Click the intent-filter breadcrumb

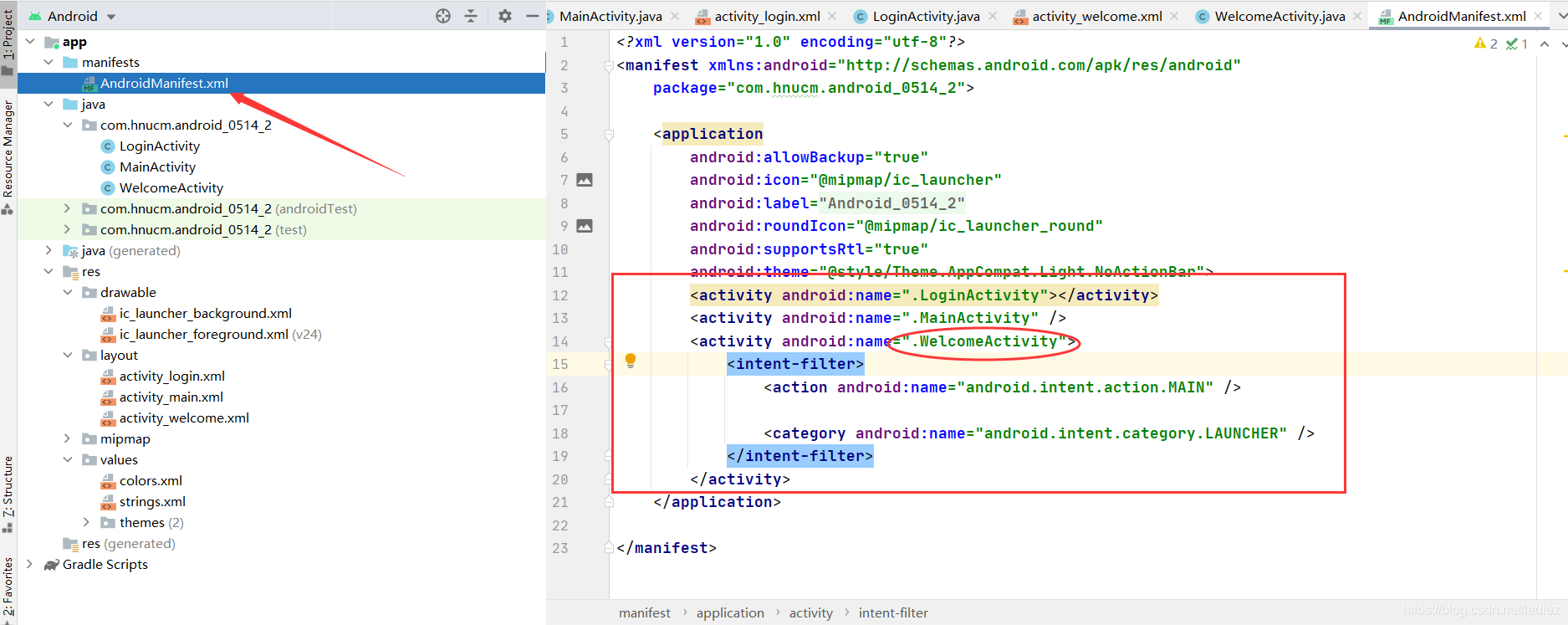pyautogui.click(x=893, y=612)
